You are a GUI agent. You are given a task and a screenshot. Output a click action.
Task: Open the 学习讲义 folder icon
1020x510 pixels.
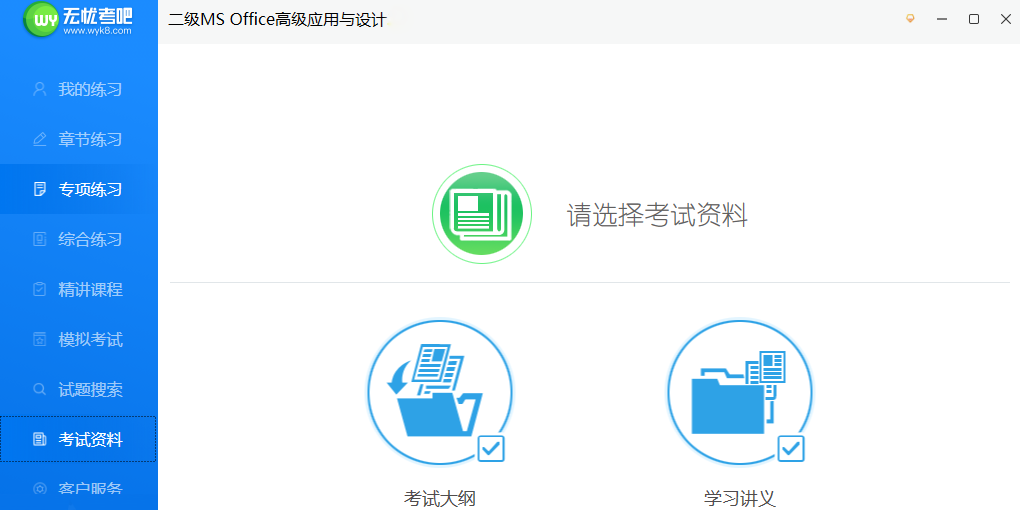(x=740, y=393)
